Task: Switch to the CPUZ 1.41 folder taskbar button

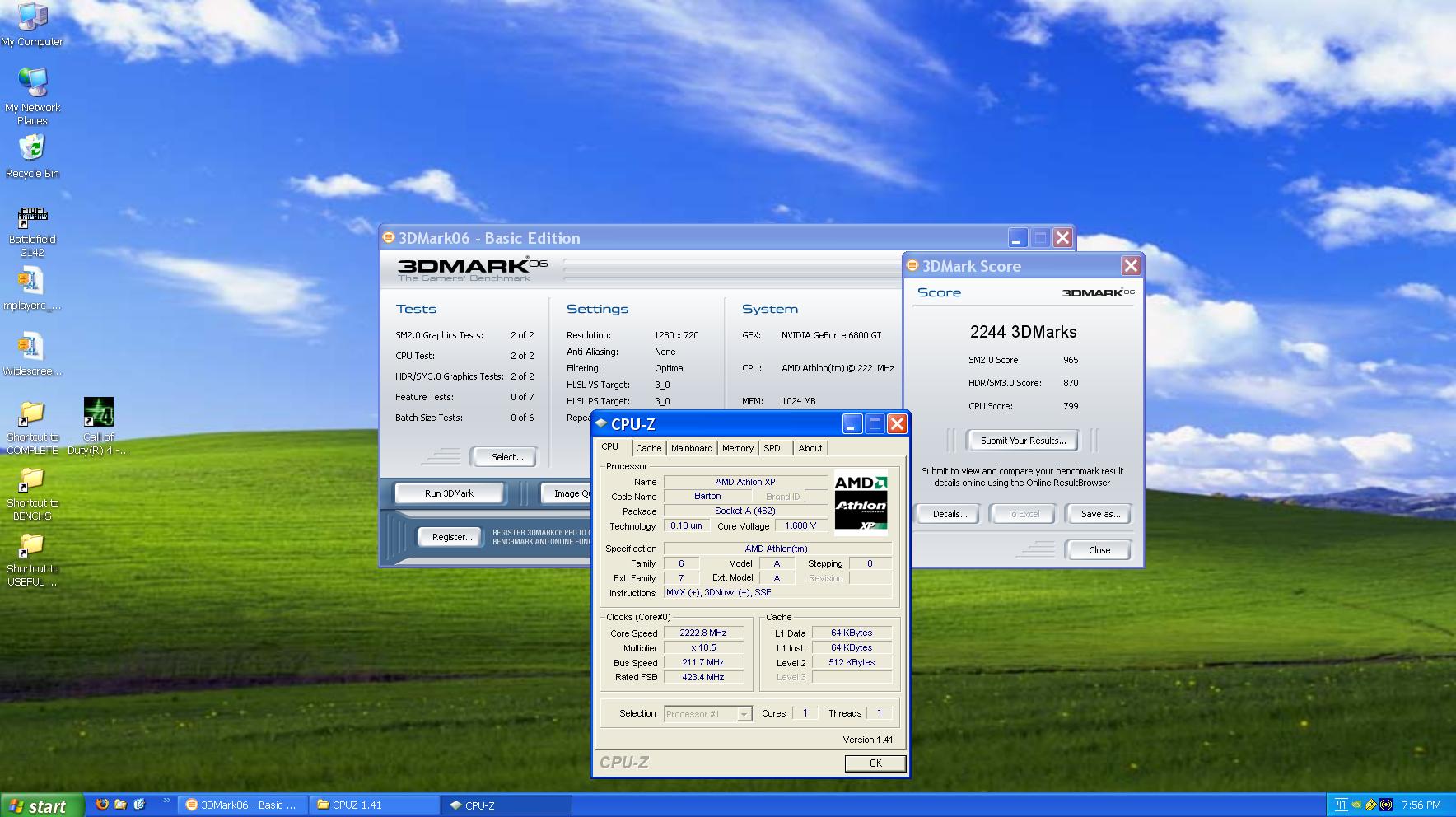Action: pos(374,805)
